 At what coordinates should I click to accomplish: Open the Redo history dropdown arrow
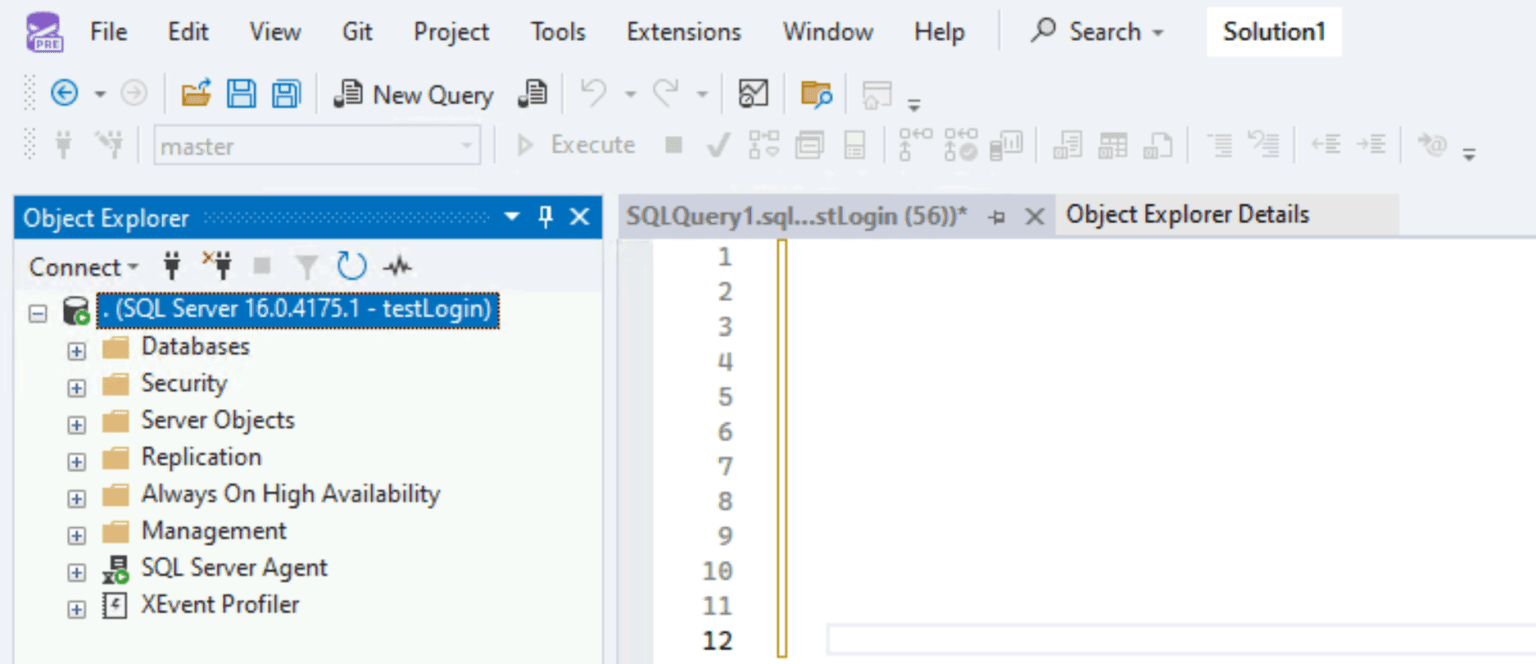pos(702,95)
